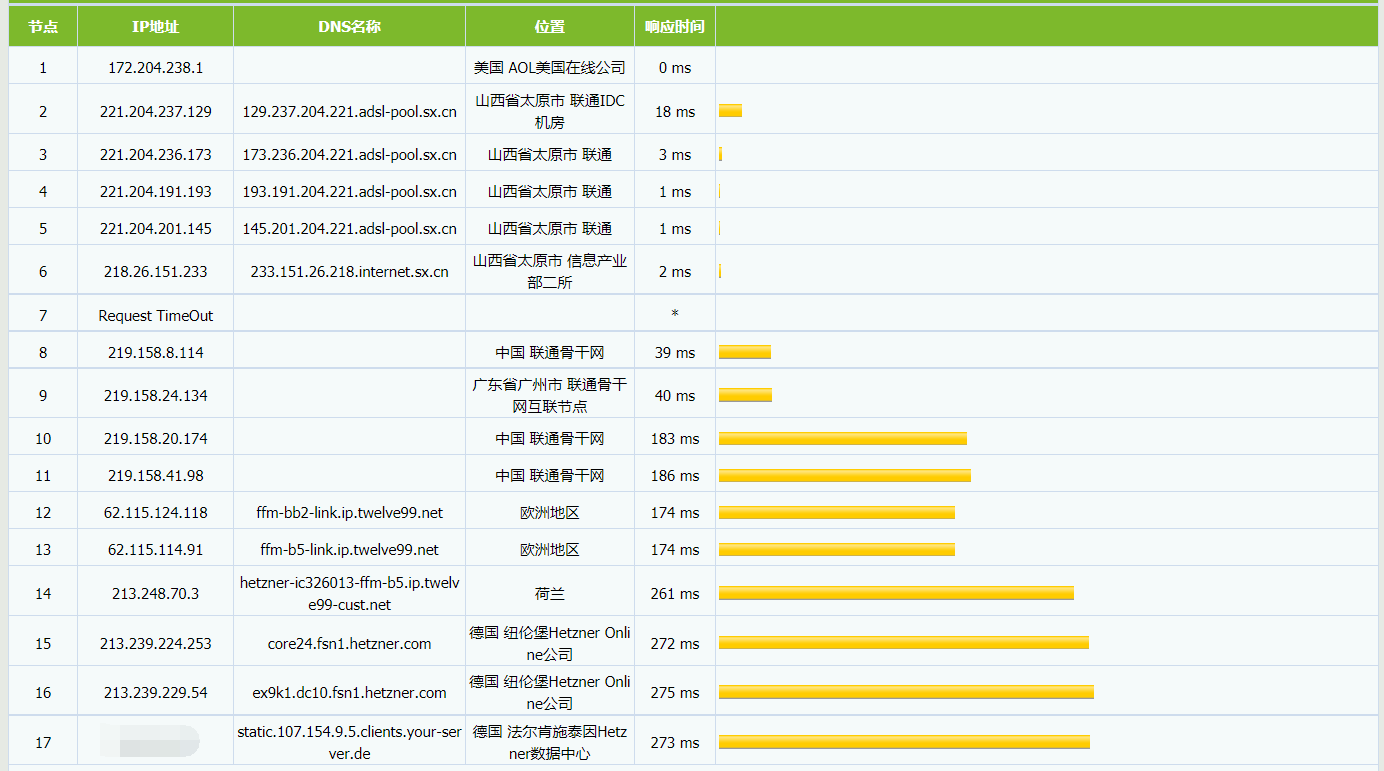Click the 18 ms response bar
This screenshot has height=771, width=1384.
(x=730, y=111)
